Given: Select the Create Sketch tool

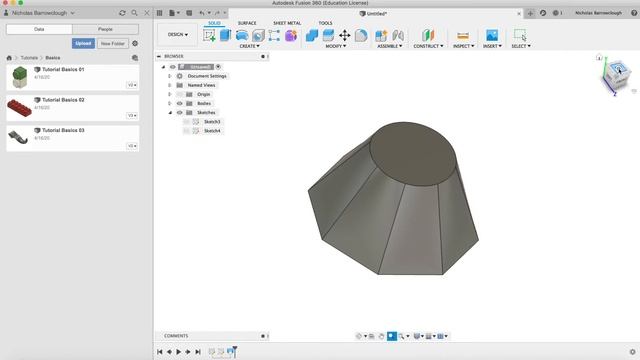Looking at the screenshot, I should coord(209,36).
